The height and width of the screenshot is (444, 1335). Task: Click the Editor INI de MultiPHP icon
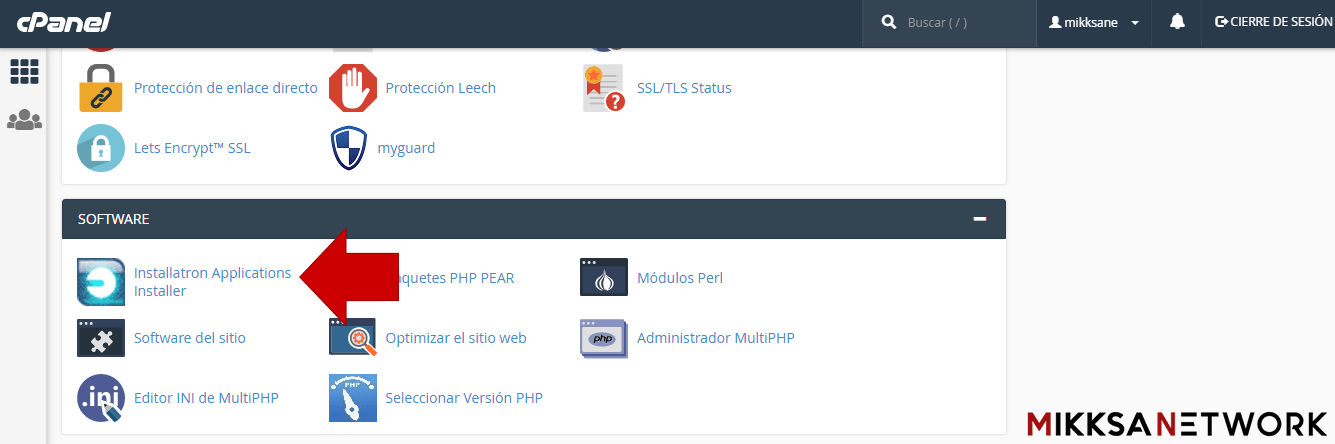point(101,398)
